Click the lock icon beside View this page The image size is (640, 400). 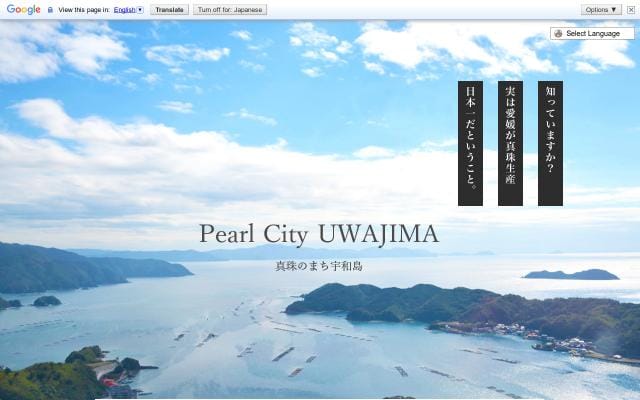coord(50,9)
